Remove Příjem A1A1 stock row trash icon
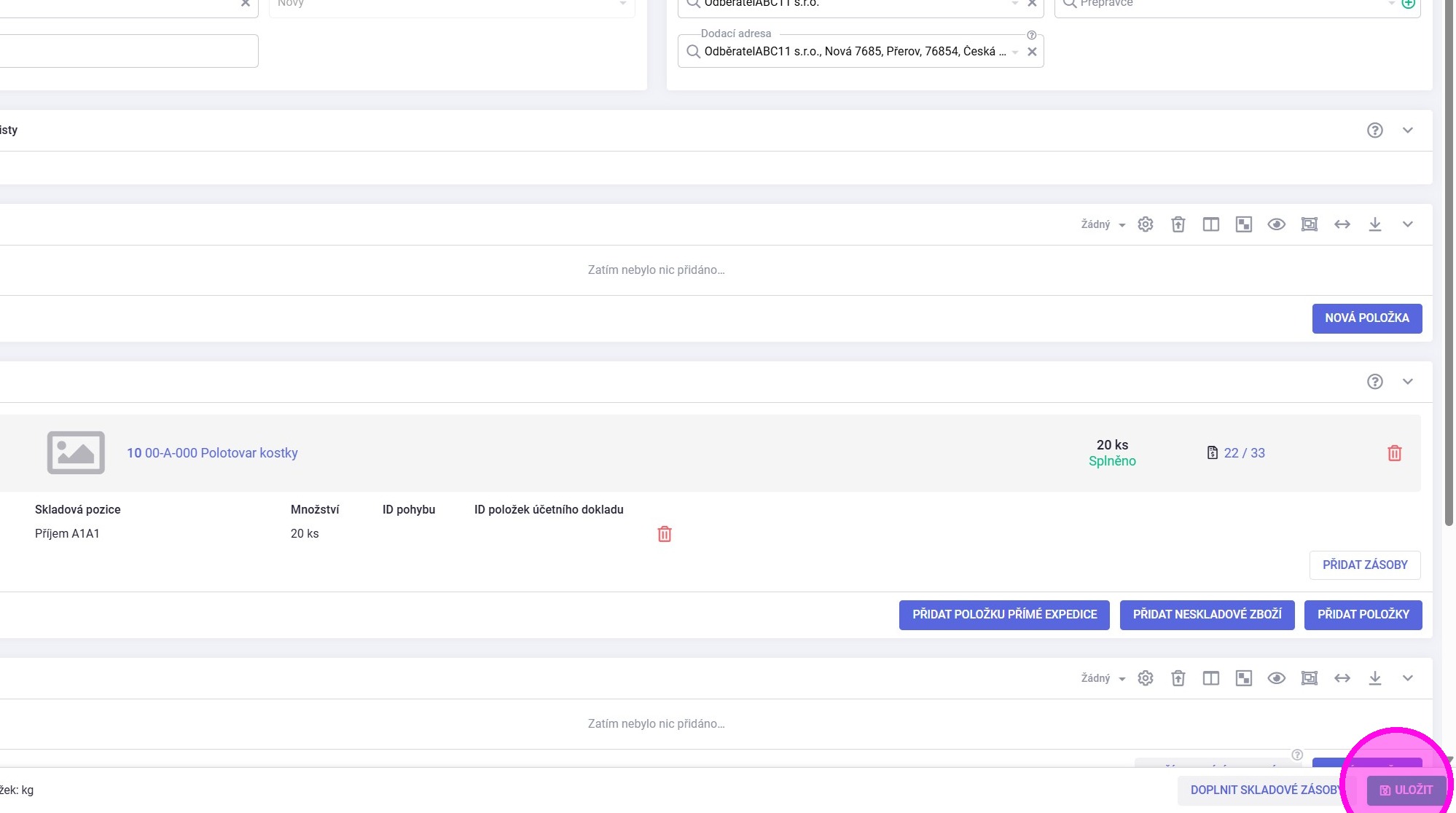The width and height of the screenshot is (1456, 813). 665,534
